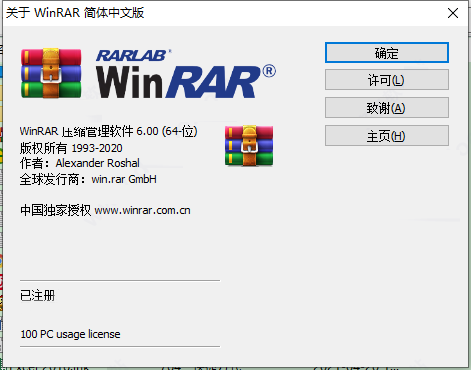Click the 中国独家授权 label
Screen dimensions: 471x370
pos(55,211)
